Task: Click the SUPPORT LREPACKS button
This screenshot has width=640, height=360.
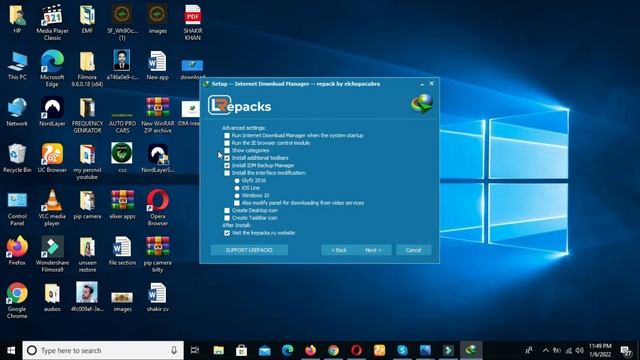Action: [x=249, y=250]
